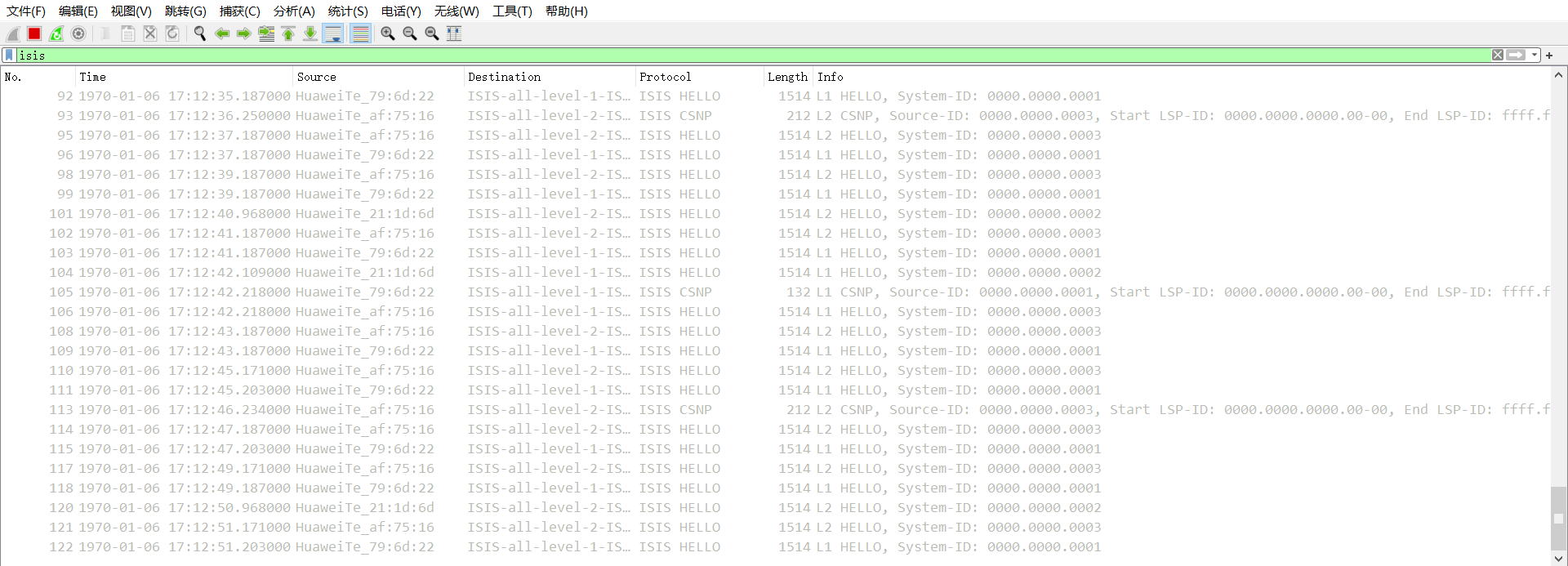Apply the display filter arrow button

click(x=1517, y=55)
